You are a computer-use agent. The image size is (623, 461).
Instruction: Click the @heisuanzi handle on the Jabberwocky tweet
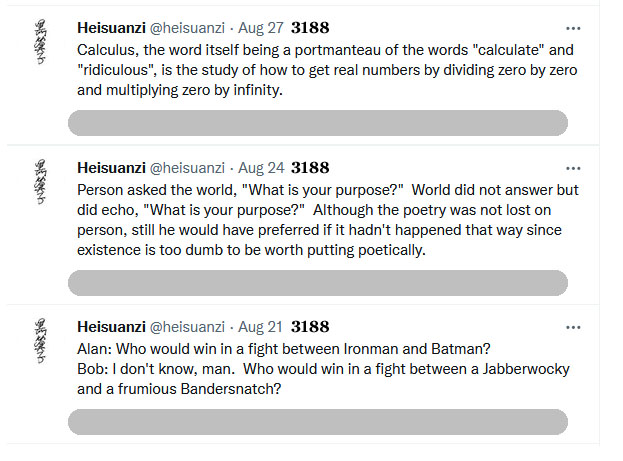187,327
